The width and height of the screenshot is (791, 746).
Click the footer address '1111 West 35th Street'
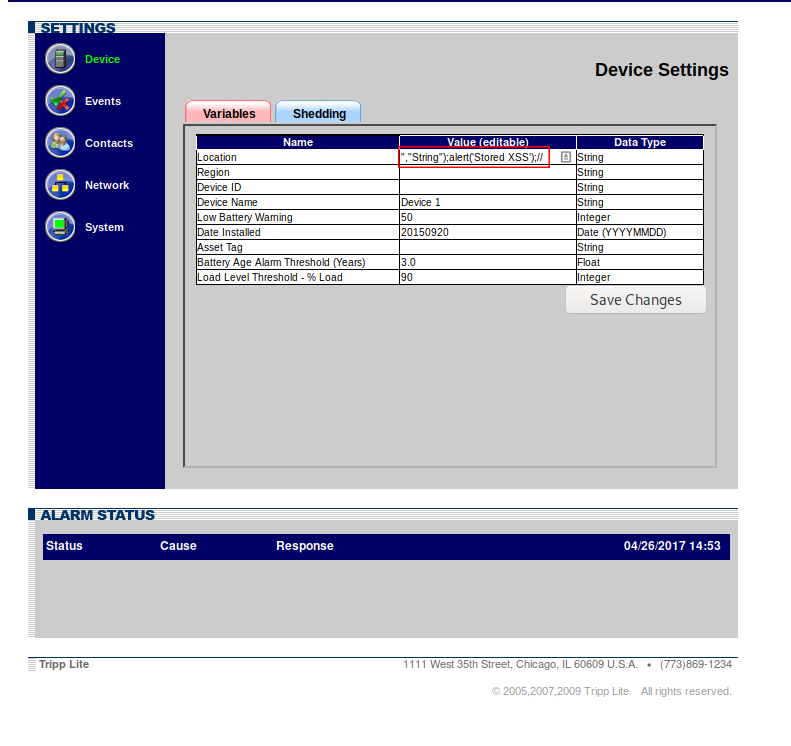pos(458,664)
